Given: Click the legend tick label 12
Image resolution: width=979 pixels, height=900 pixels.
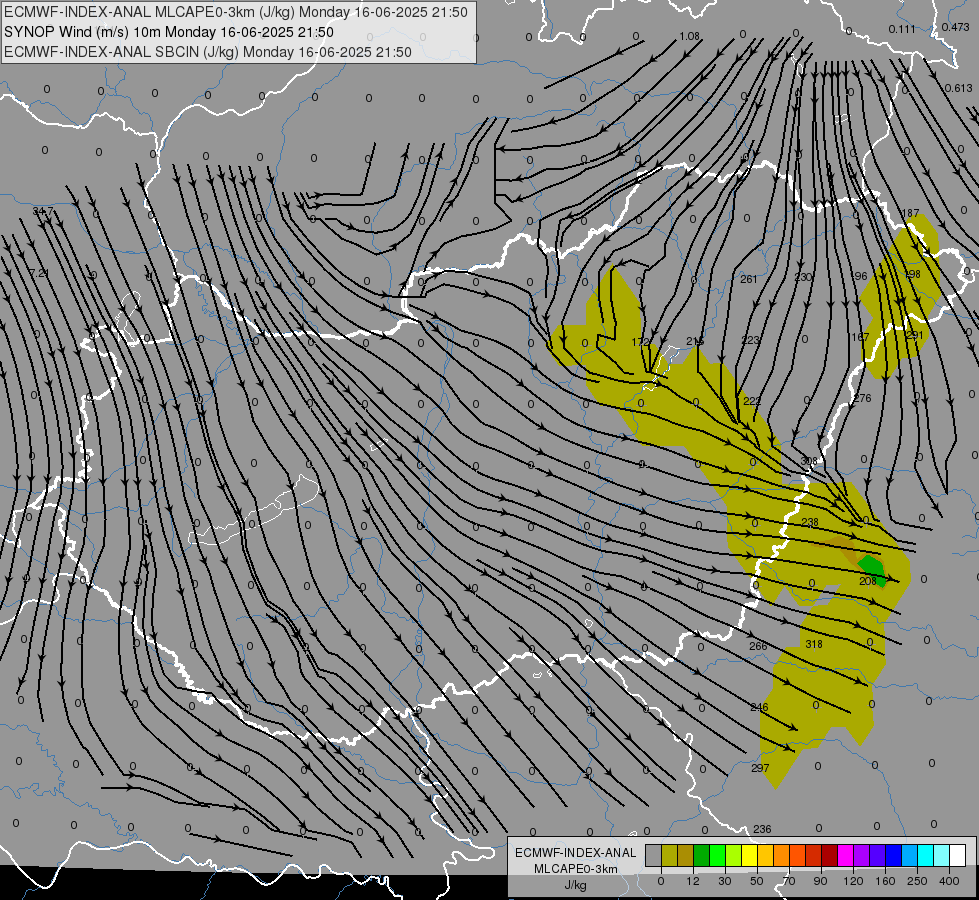Looking at the screenshot, I should 692,881.
